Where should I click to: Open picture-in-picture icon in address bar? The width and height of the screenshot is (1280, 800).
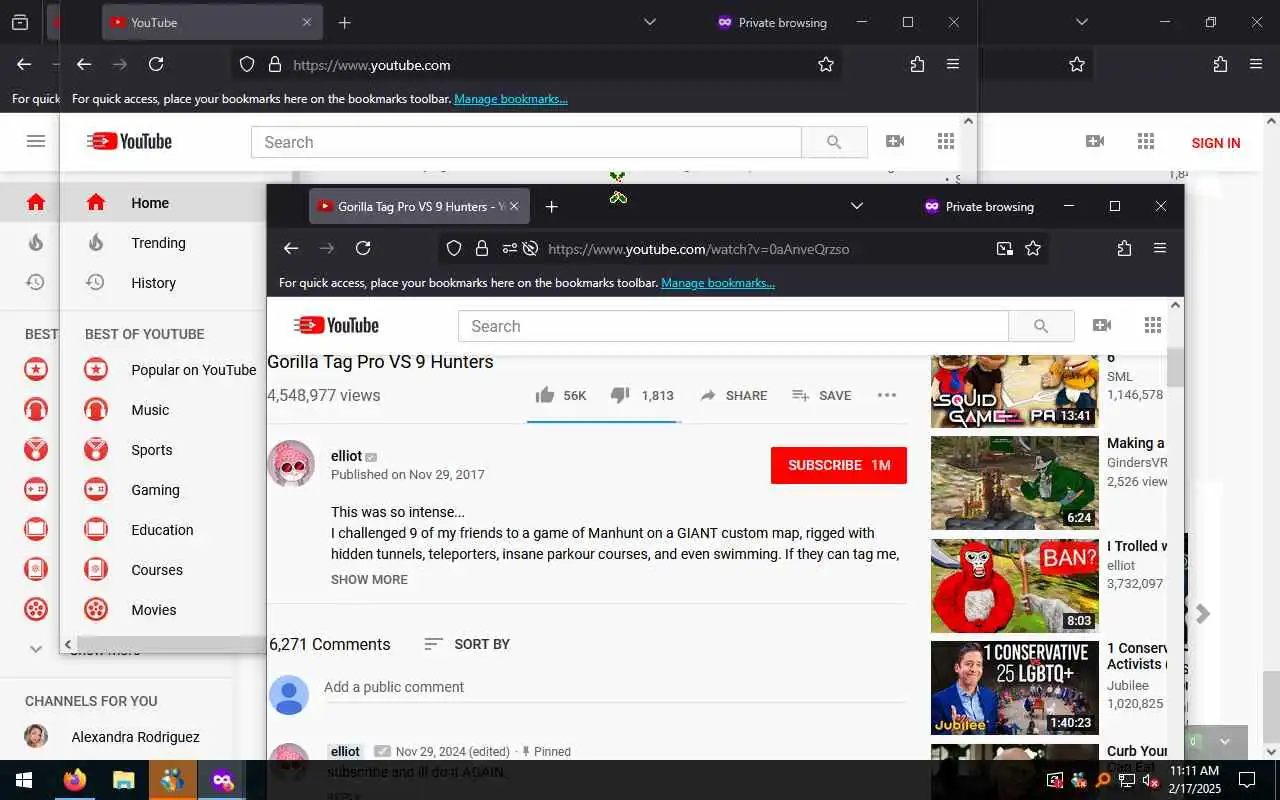[1005, 248]
